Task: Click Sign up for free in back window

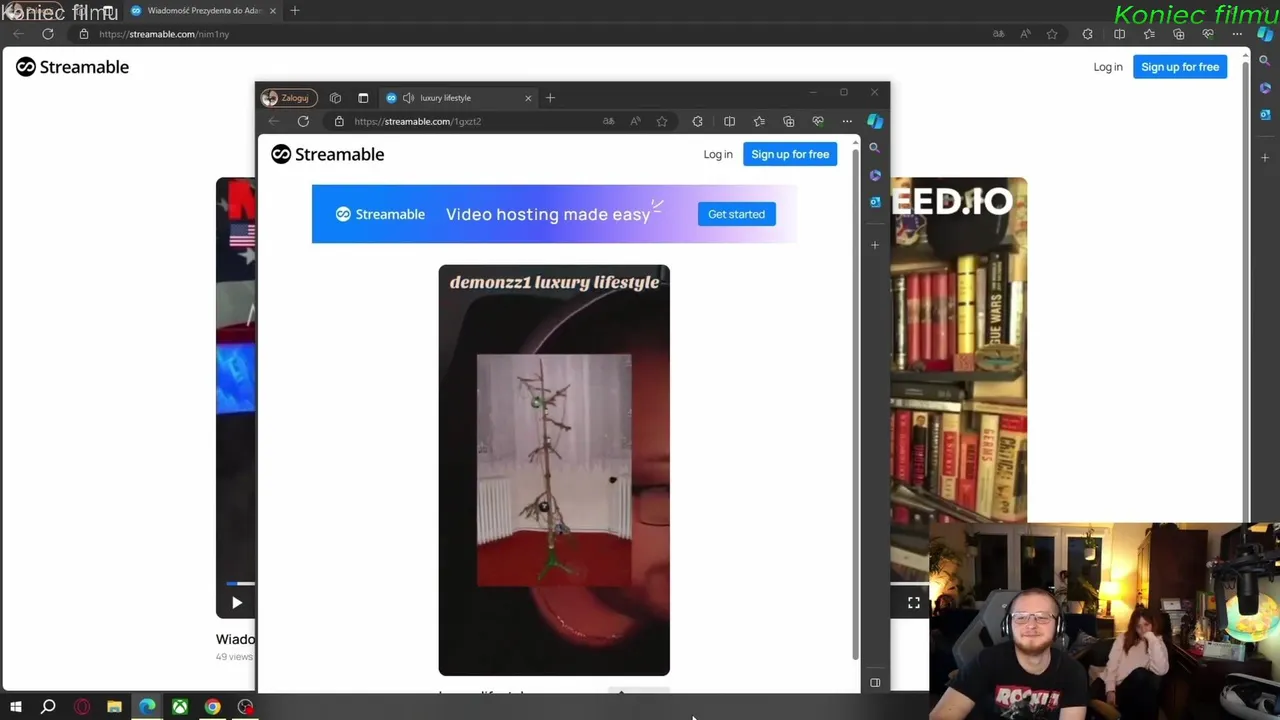Action: click(x=1180, y=67)
